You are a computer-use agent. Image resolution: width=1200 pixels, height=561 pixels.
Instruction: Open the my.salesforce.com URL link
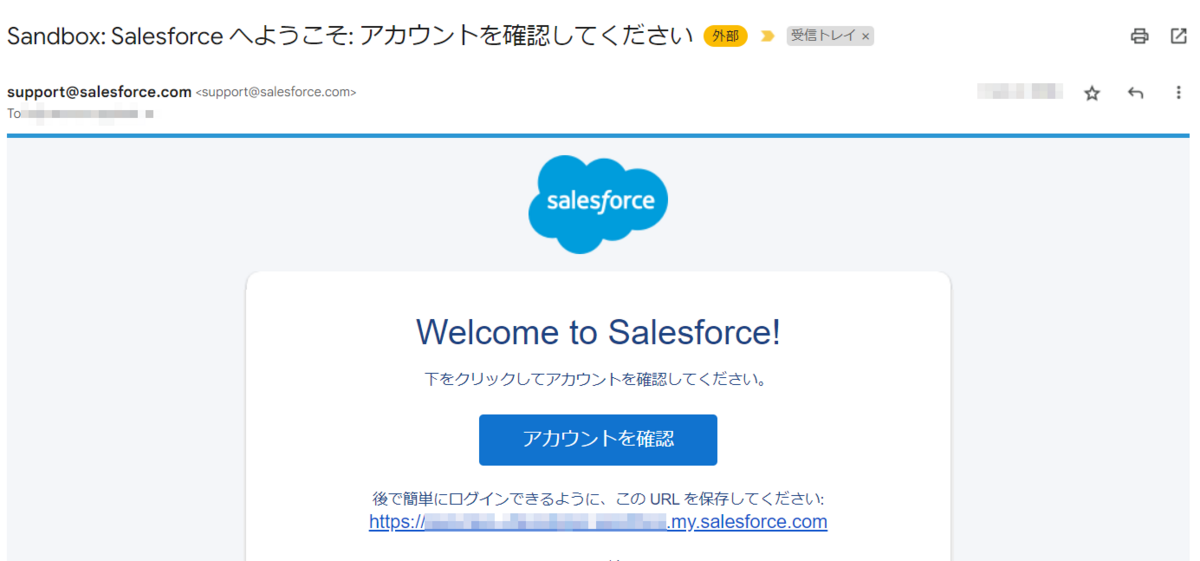pos(598,522)
